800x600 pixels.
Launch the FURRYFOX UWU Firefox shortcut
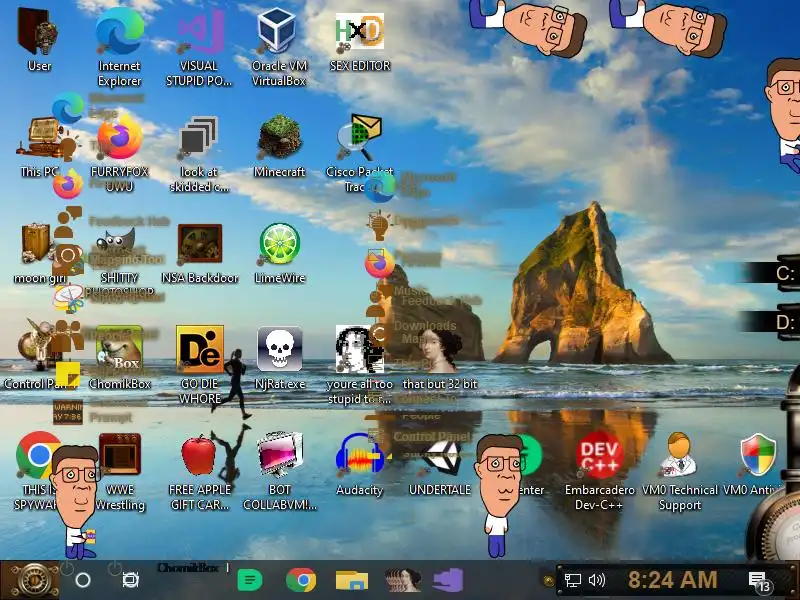pos(119,153)
